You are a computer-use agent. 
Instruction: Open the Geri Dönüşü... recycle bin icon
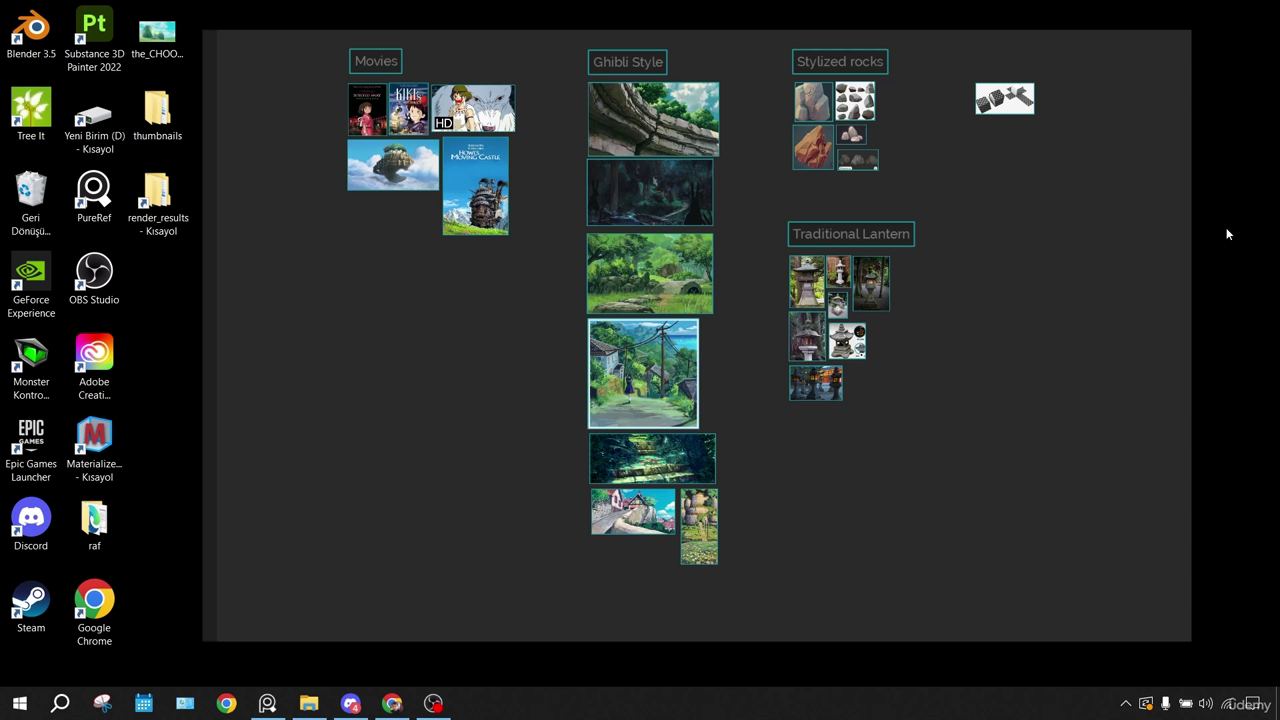pos(31,204)
